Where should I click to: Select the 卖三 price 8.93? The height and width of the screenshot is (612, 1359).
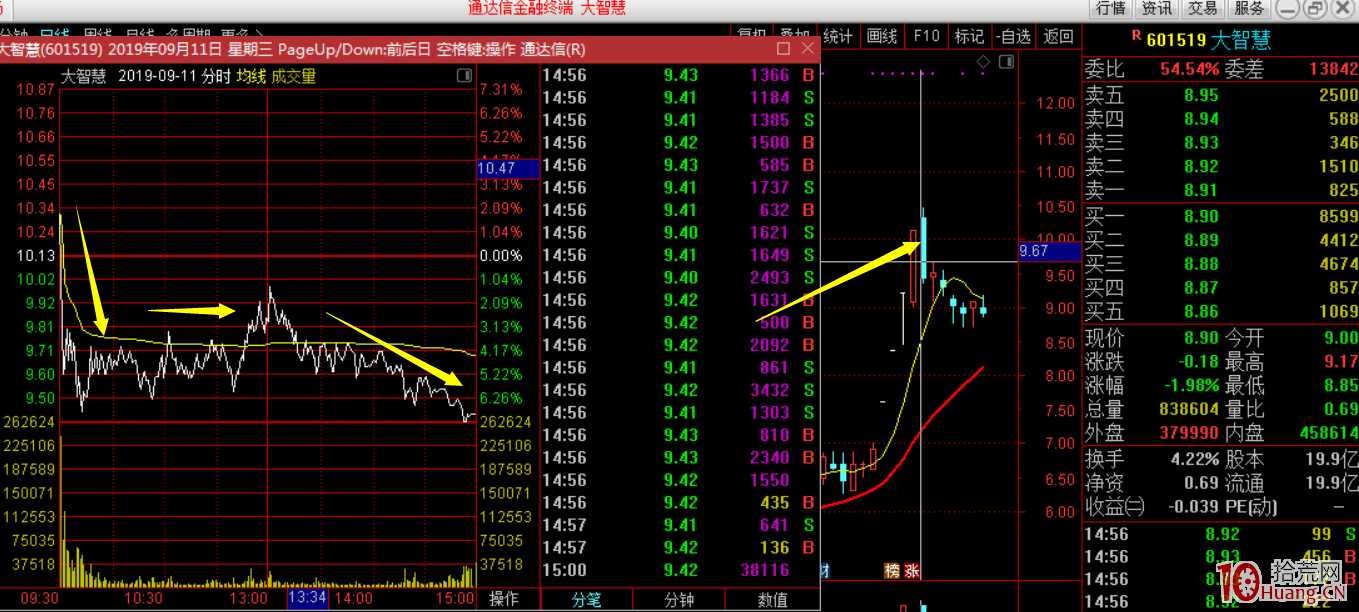(x=1200, y=142)
